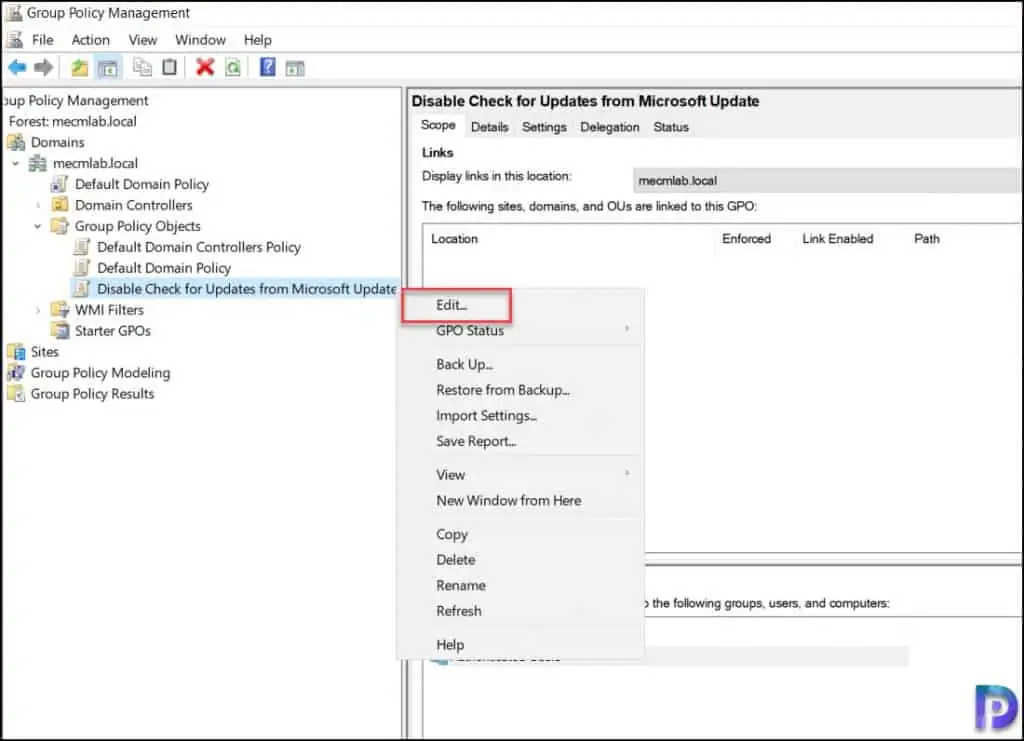This screenshot has width=1024, height=741.
Task: Click the Domains node icon
Action: click(16, 142)
